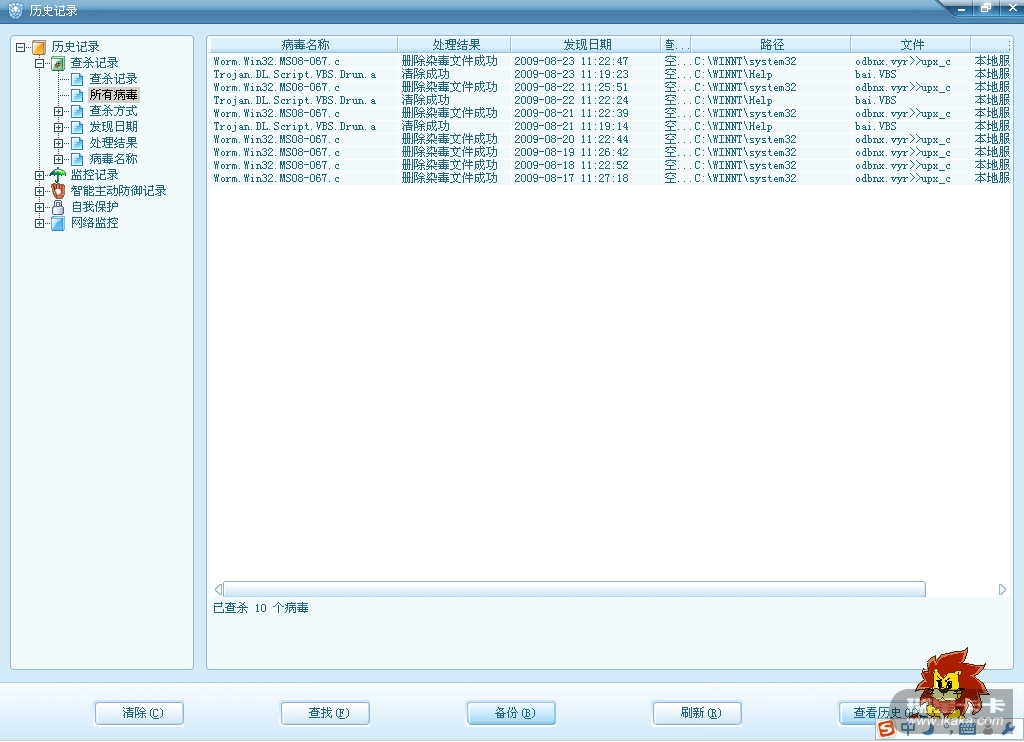
Task: Click the 刷新(R) button
Action: pos(697,713)
